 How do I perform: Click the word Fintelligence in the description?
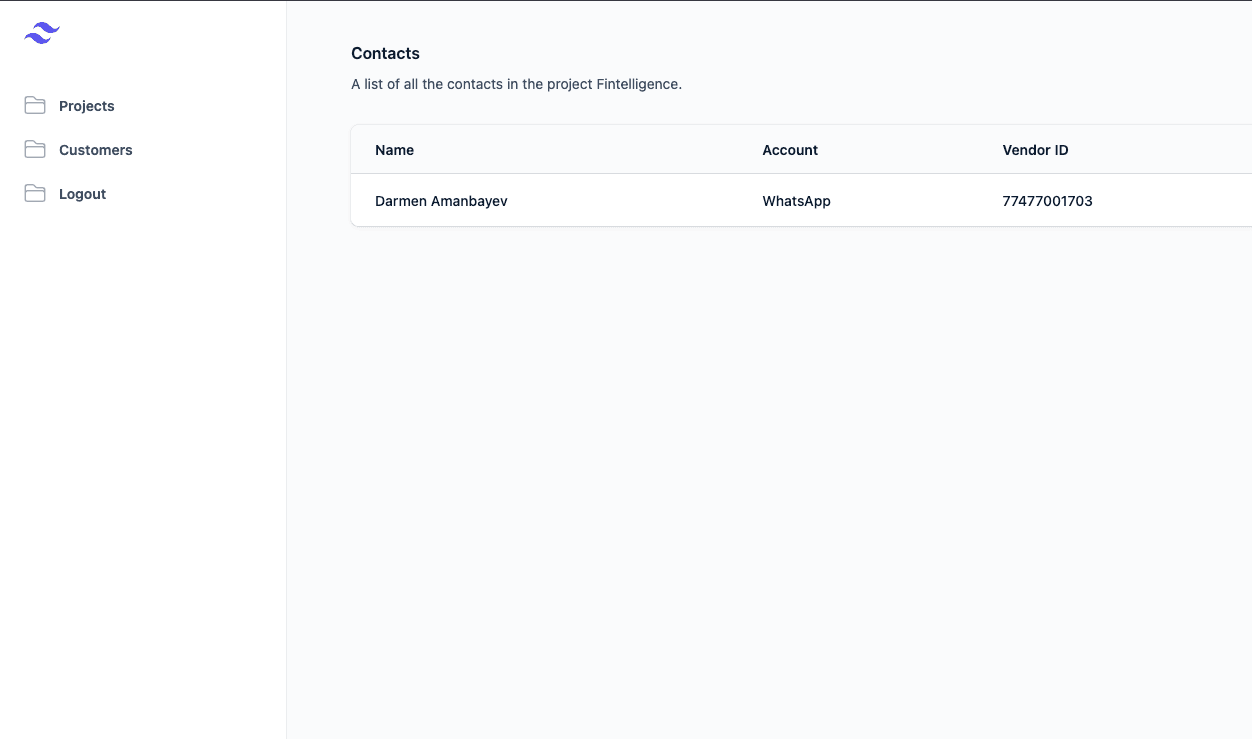pos(637,84)
